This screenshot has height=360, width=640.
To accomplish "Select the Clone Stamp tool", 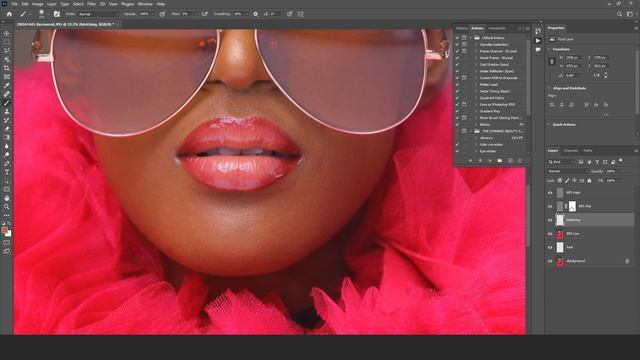I will (x=7, y=111).
